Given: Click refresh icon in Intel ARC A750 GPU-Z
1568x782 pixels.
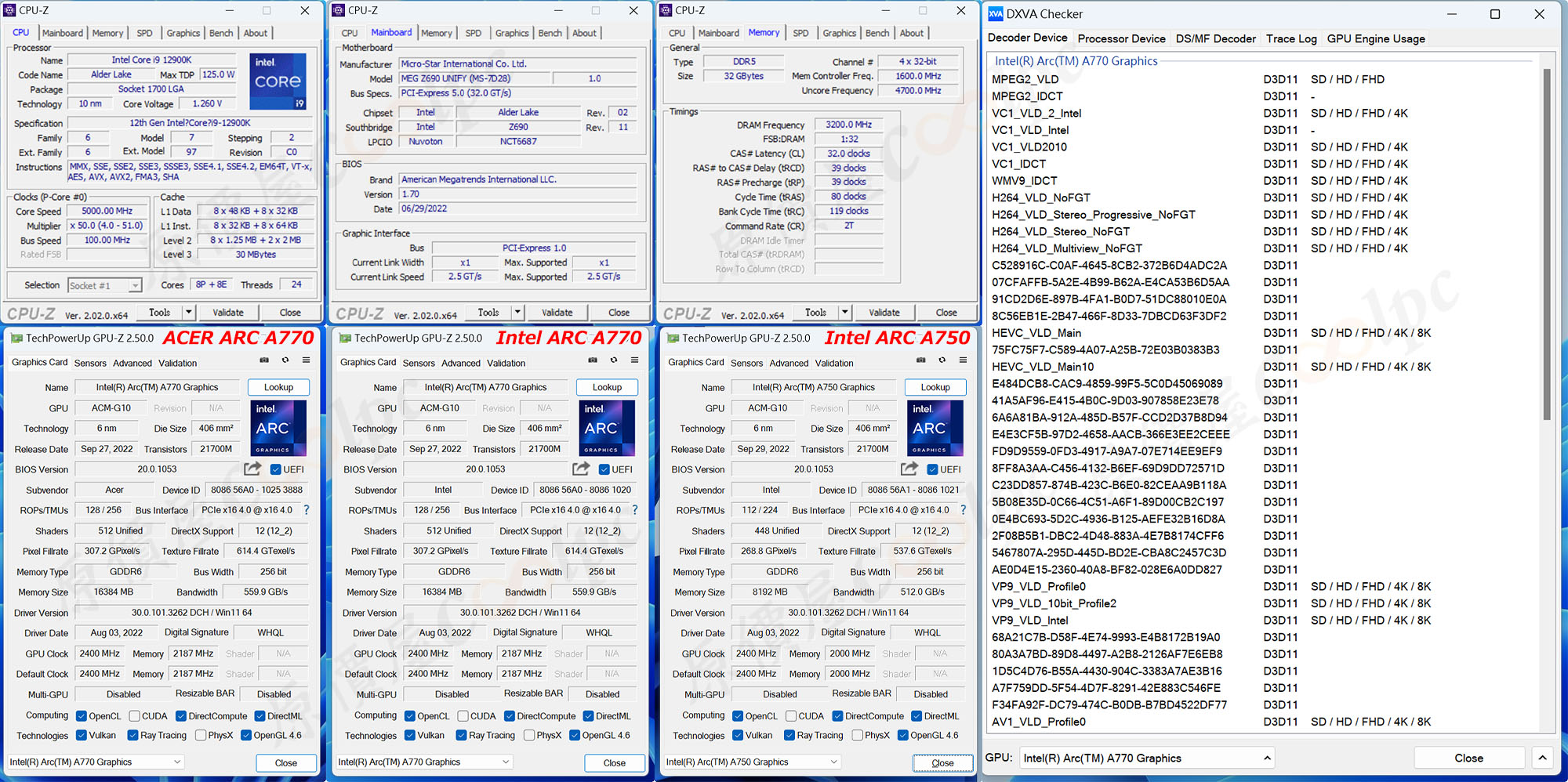Looking at the screenshot, I should pyautogui.click(x=942, y=360).
